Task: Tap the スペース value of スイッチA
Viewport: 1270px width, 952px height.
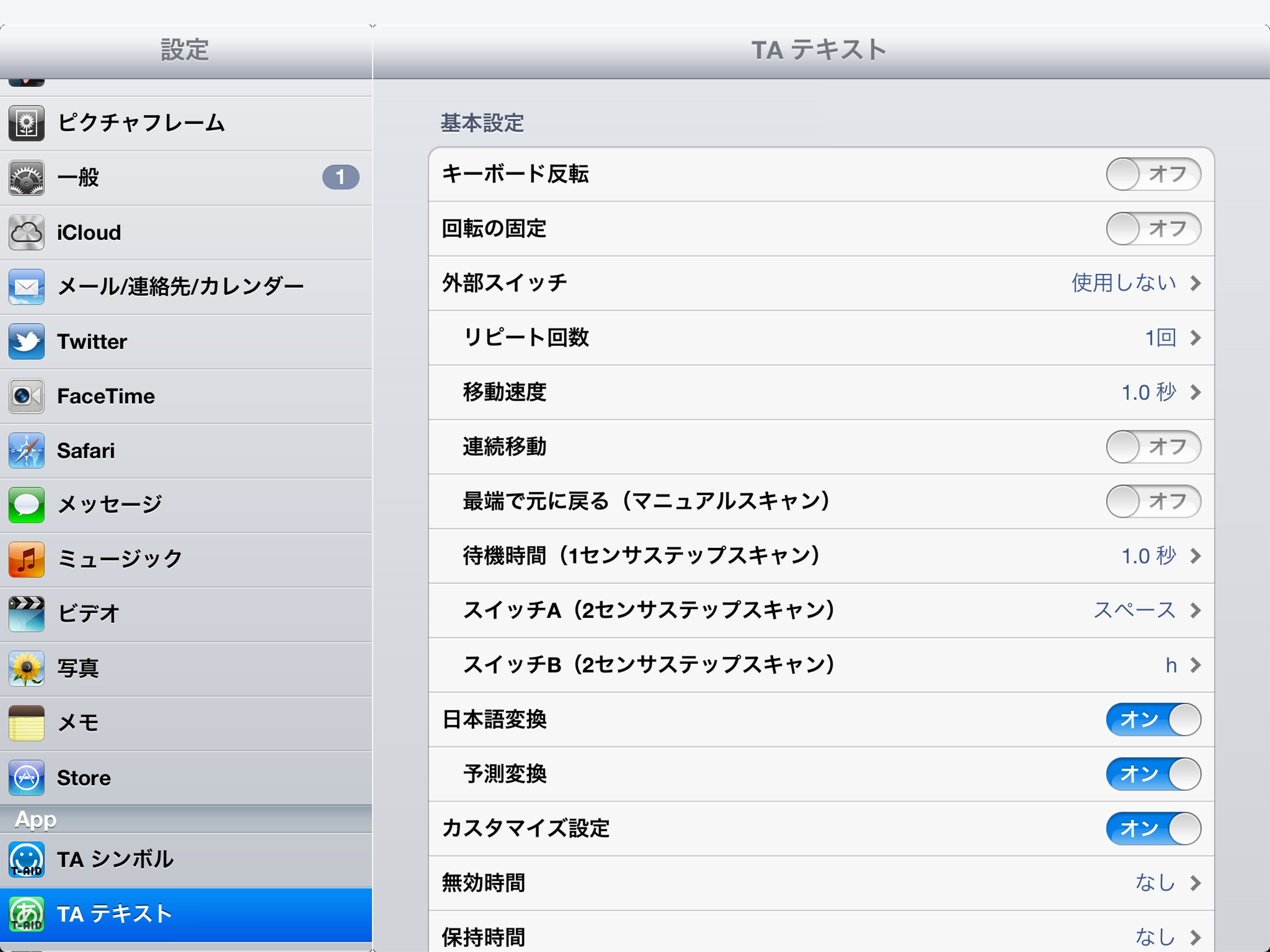Action: coord(1135,610)
